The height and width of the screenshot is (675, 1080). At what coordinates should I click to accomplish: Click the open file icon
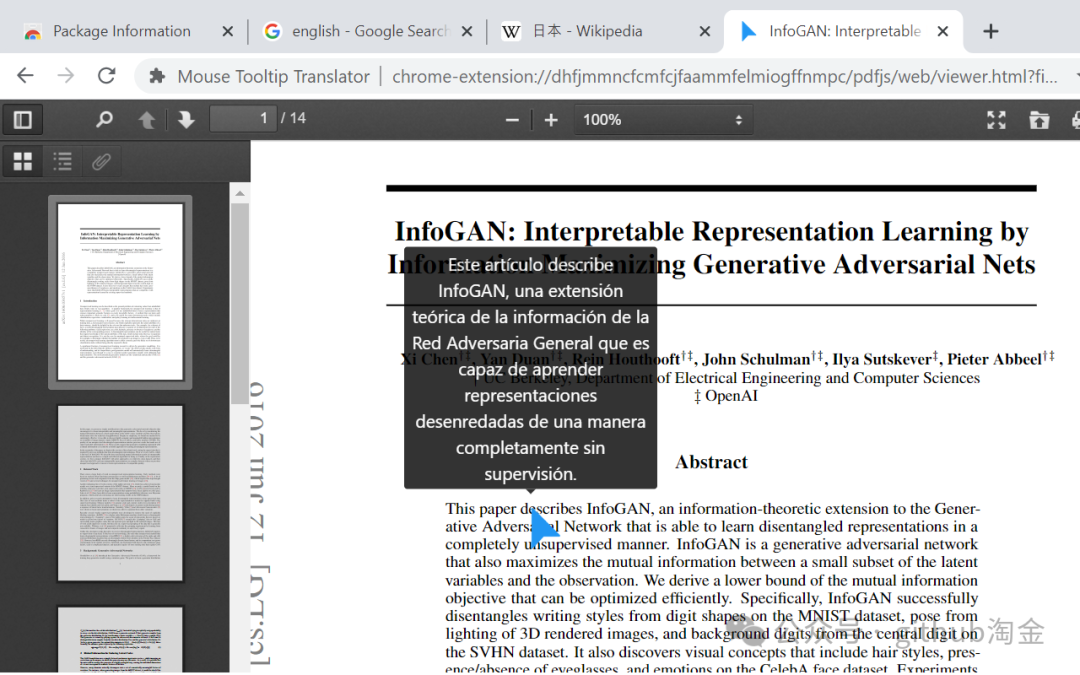point(1039,120)
